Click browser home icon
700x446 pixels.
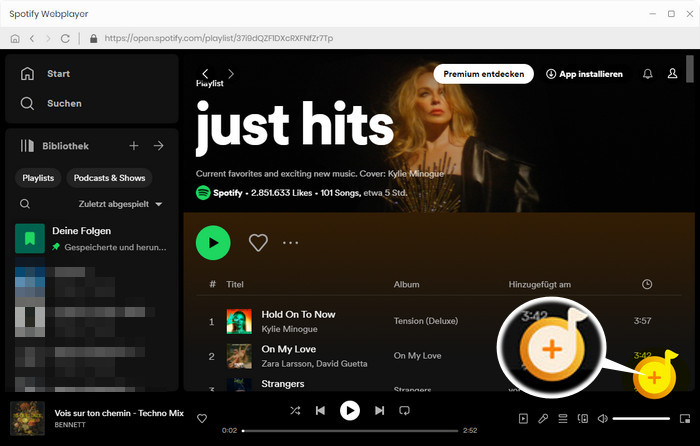tap(15, 38)
